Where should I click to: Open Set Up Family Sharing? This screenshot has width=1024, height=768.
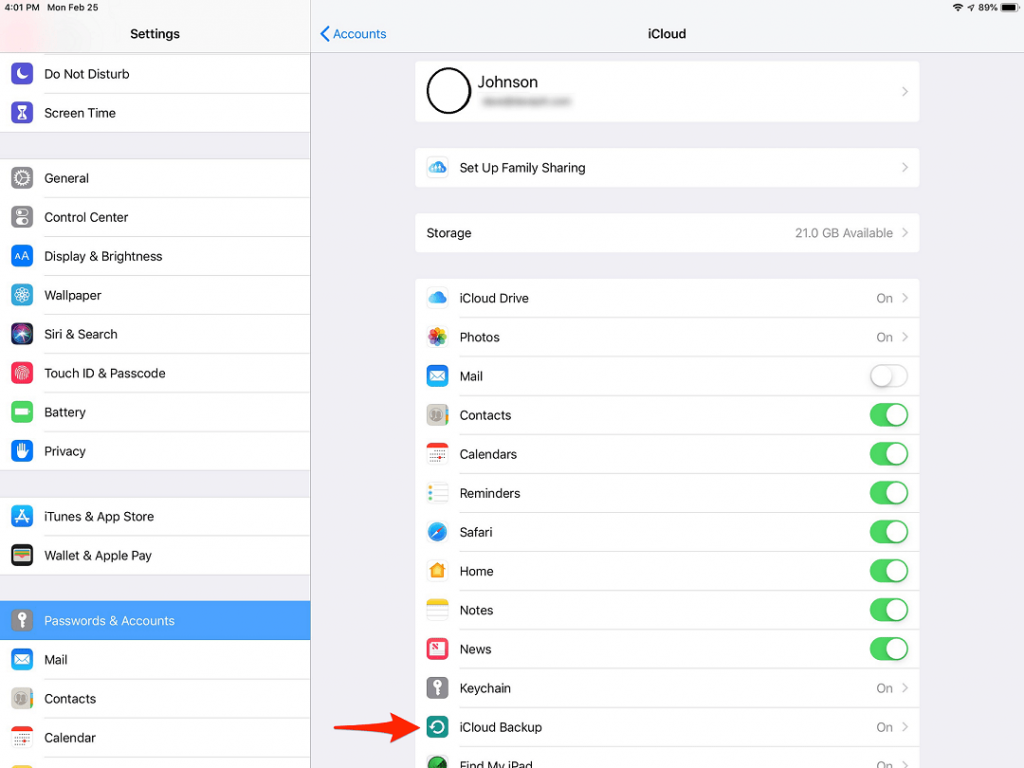pyautogui.click(x=667, y=168)
